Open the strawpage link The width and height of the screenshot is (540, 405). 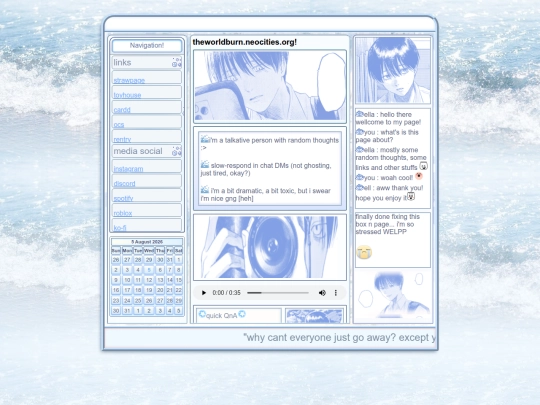click(129, 80)
